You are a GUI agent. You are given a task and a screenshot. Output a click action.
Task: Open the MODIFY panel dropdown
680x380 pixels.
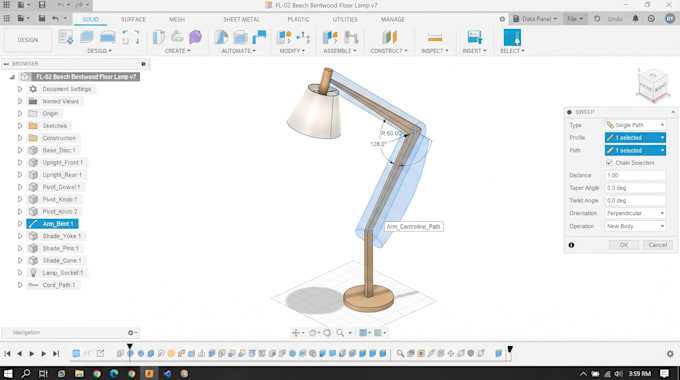pyautogui.click(x=292, y=51)
